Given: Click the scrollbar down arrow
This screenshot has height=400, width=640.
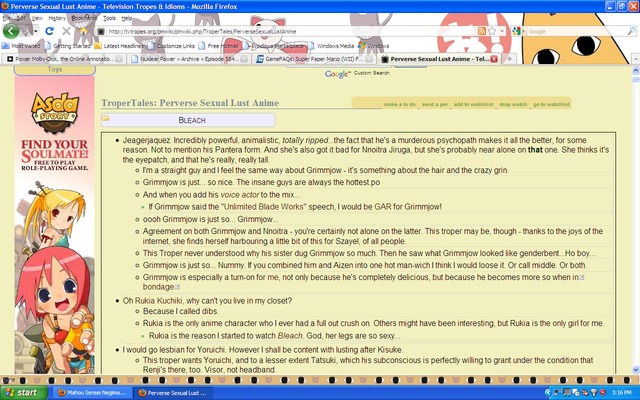Looking at the screenshot, I should pyautogui.click(x=636, y=370).
